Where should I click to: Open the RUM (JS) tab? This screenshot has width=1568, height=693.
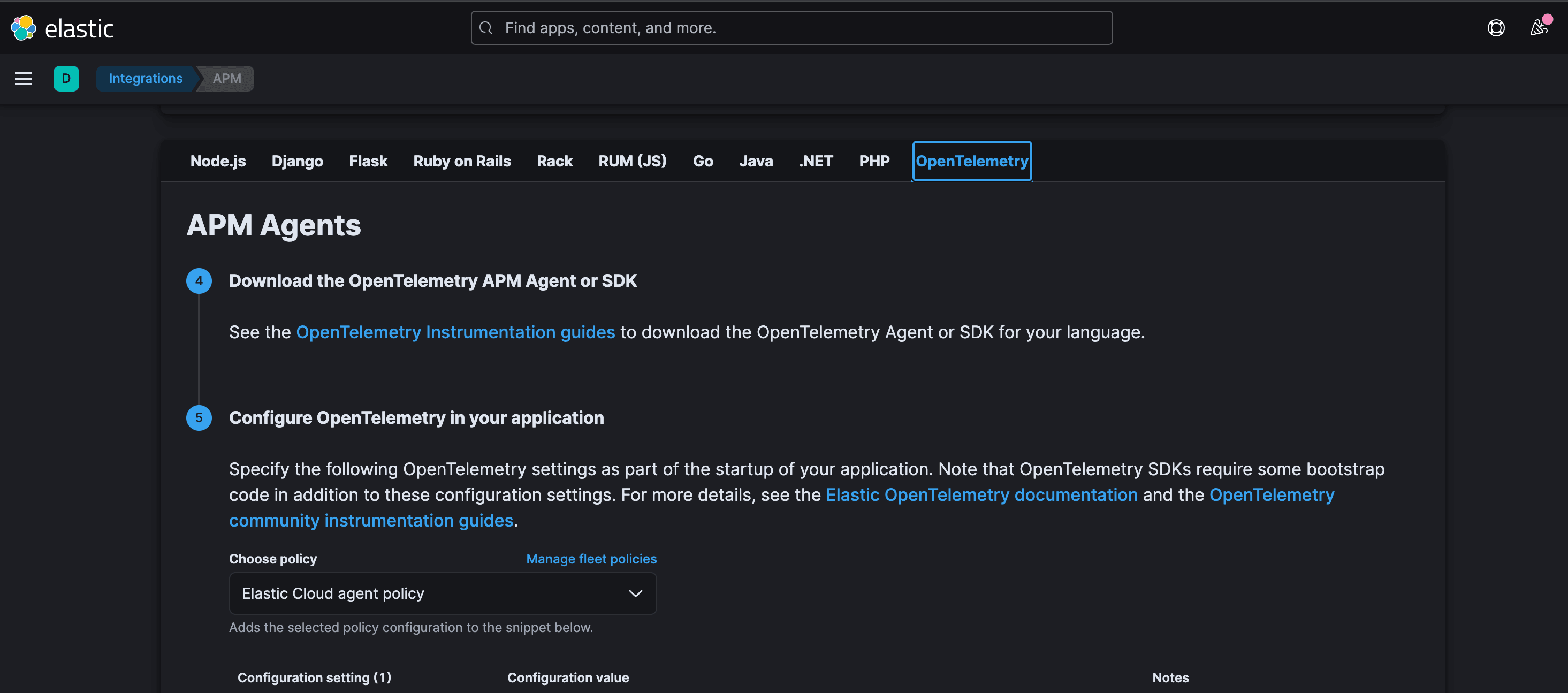pos(632,161)
